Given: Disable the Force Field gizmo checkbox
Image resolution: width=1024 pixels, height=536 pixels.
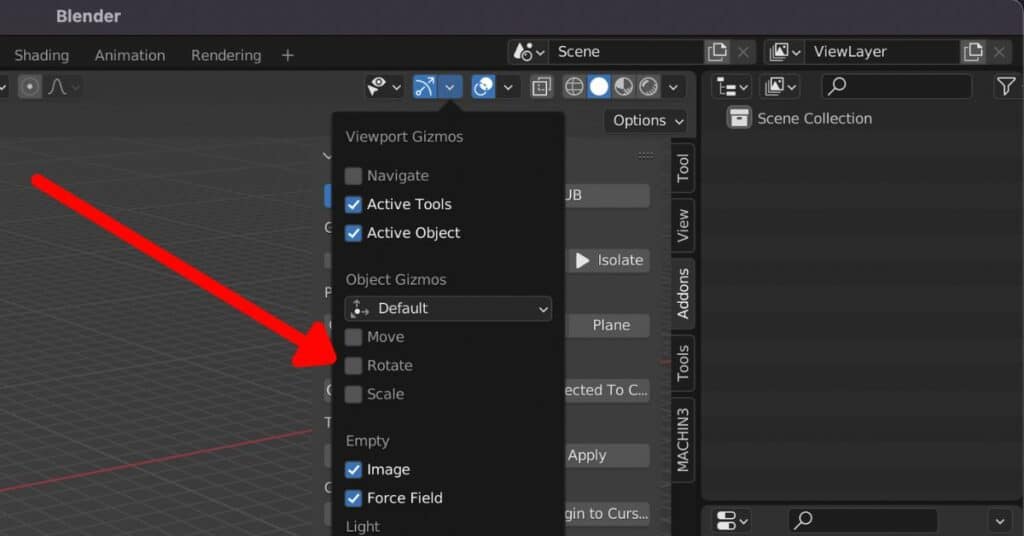Looking at the screenshot, I should coord(353,498).
